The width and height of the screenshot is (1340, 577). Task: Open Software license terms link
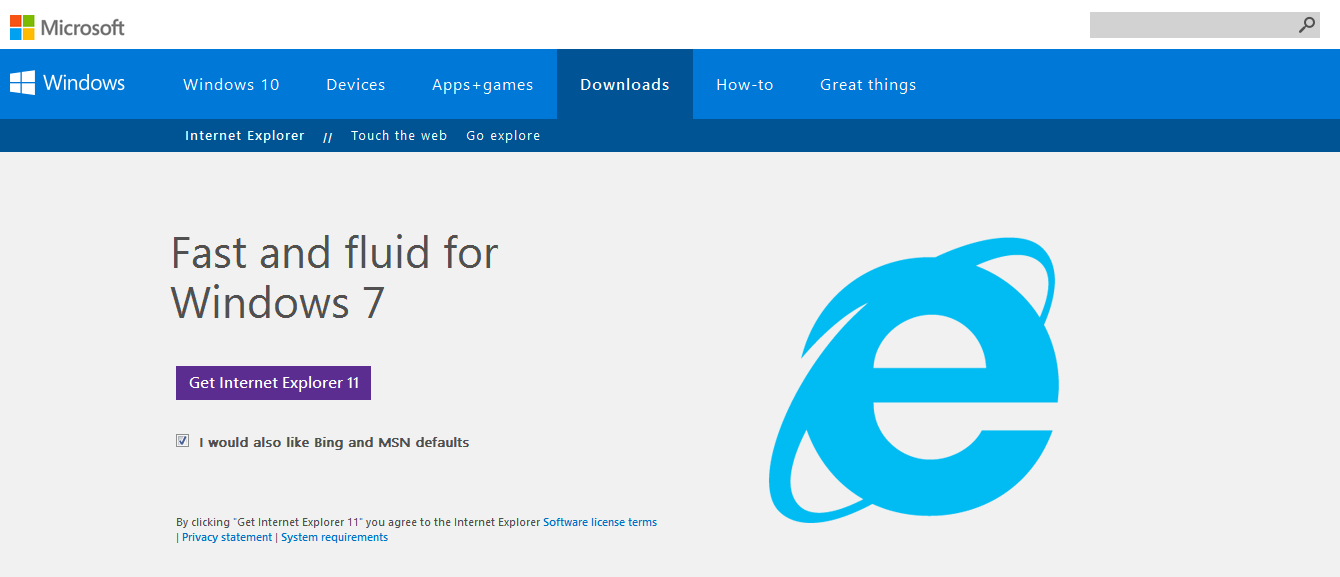click(600, 522)
